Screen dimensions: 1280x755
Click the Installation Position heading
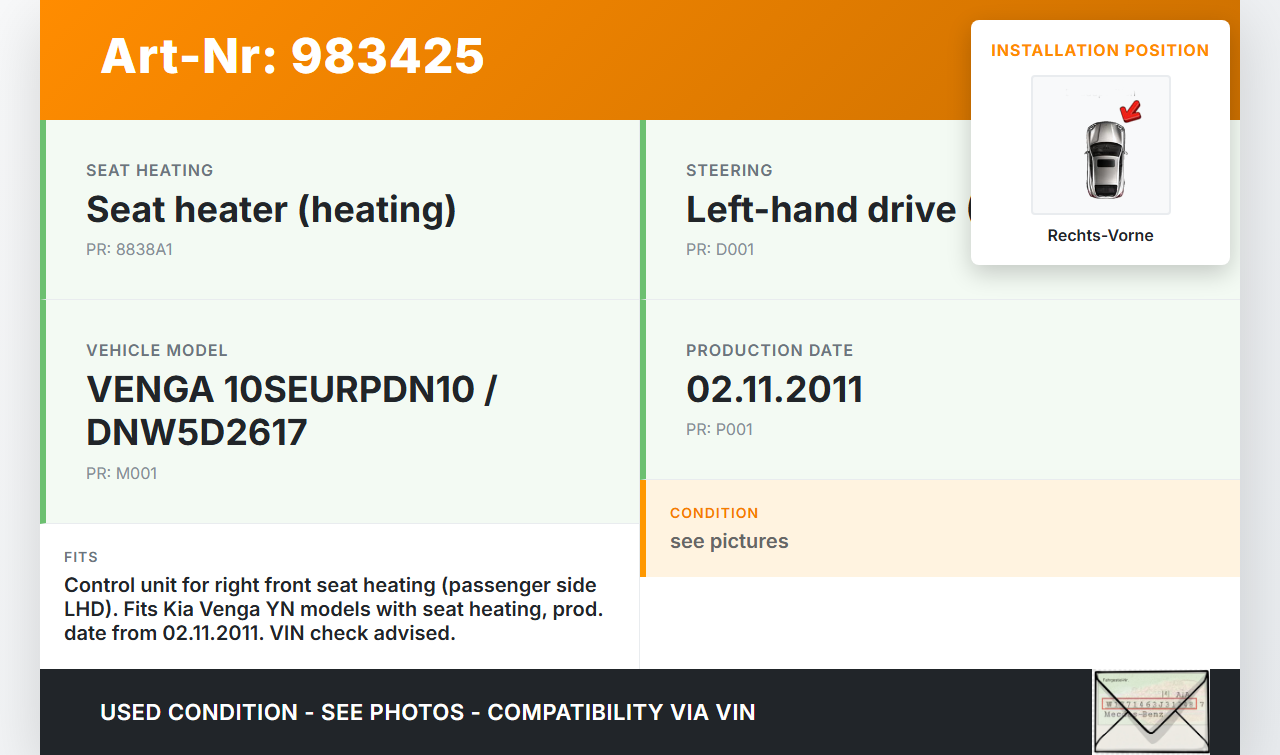1100,51
